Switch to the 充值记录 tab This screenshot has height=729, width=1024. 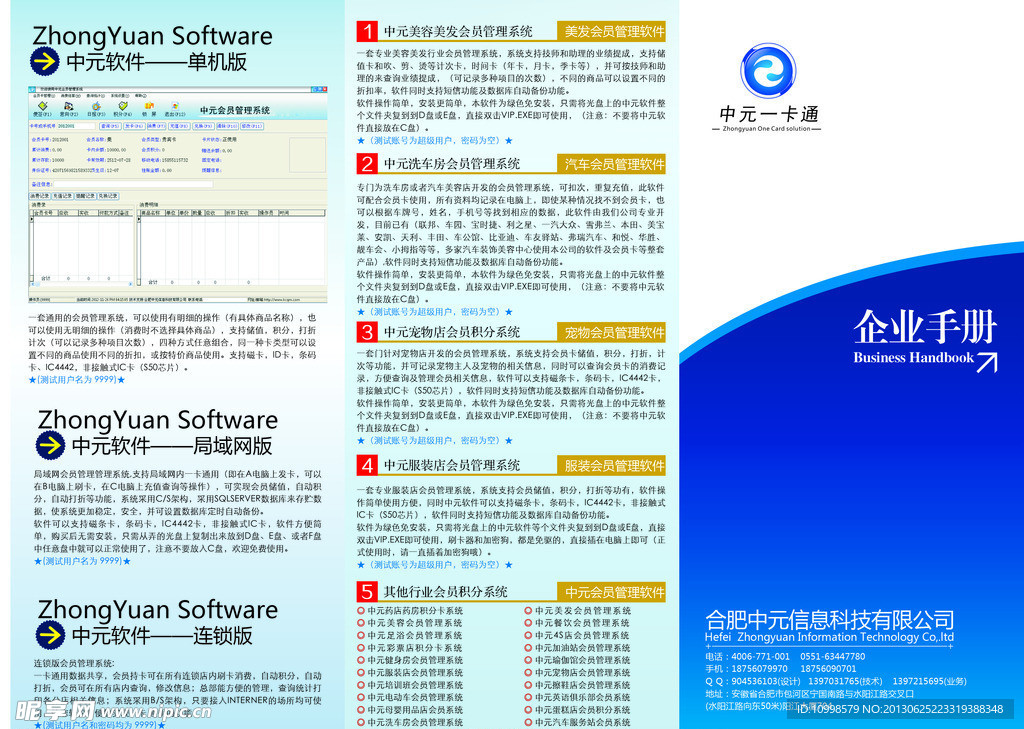point(64,196)
